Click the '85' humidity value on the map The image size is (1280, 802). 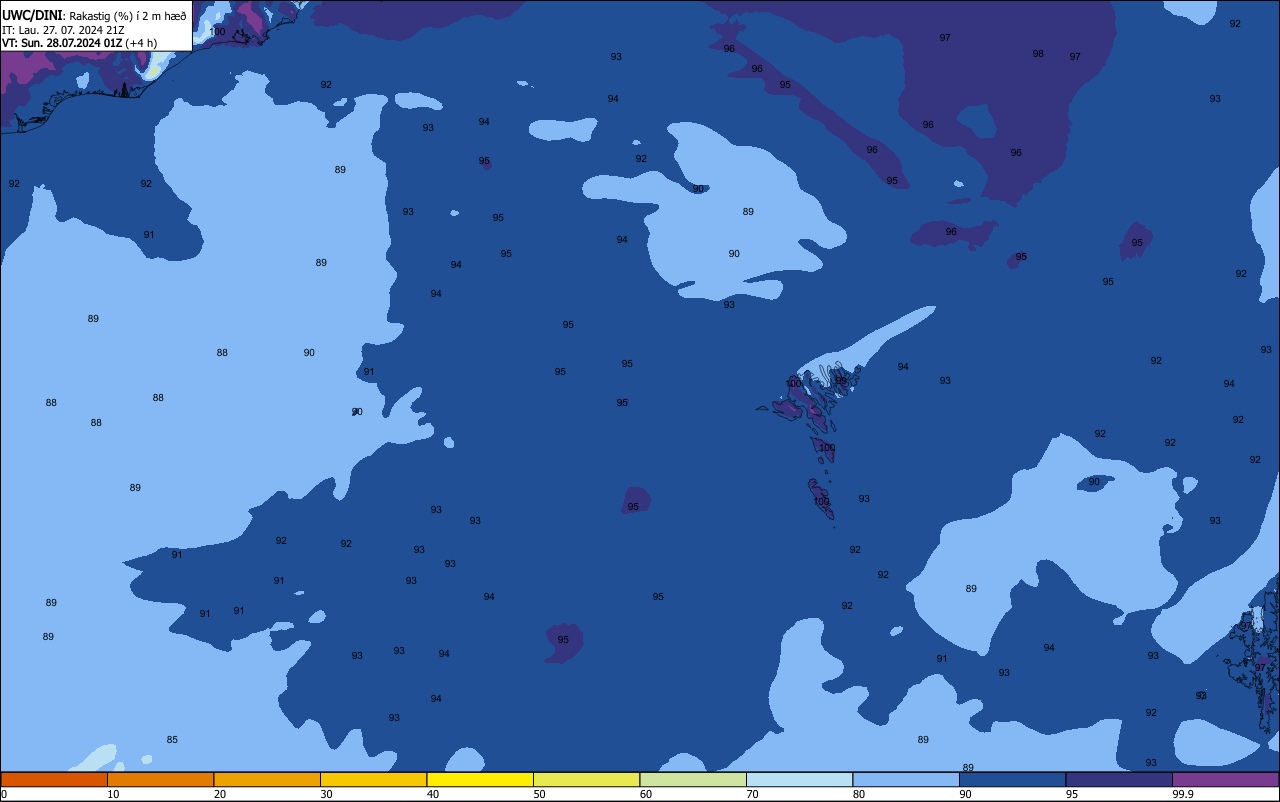click(x=172, y=740)
